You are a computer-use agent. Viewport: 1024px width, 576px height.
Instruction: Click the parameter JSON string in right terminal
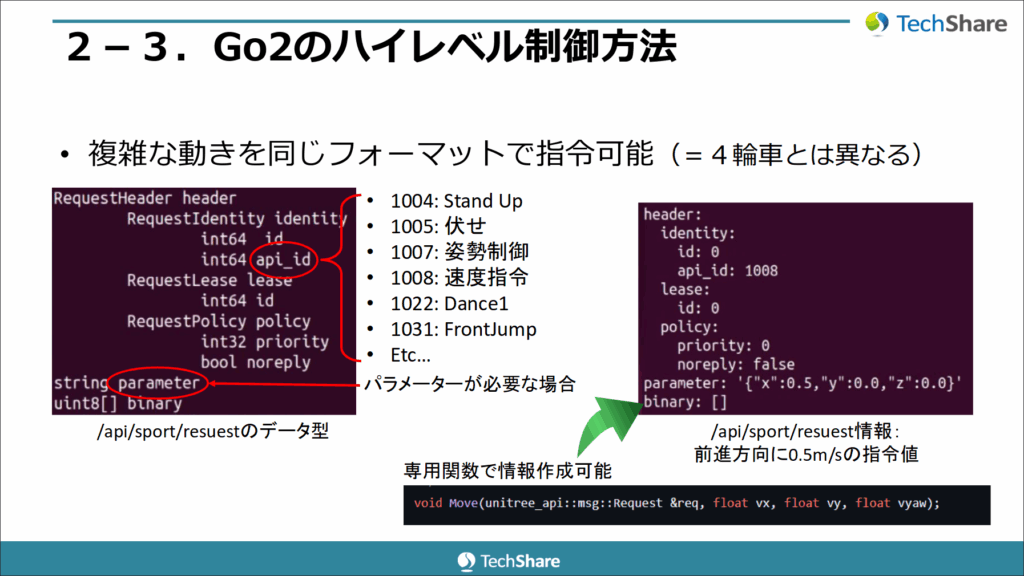tap(846, 383)
